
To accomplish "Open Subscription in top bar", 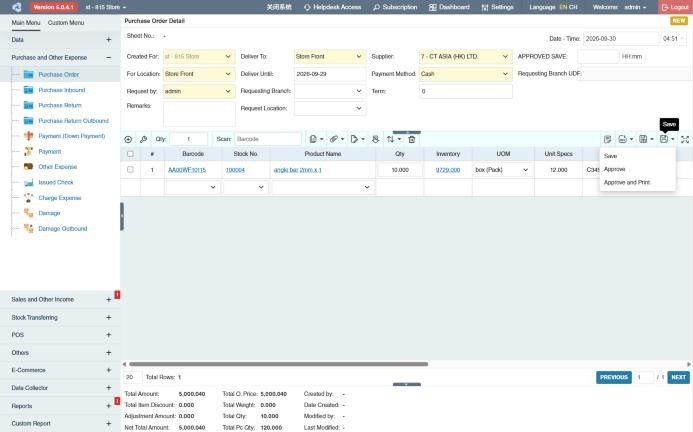I will pos(395,7).
